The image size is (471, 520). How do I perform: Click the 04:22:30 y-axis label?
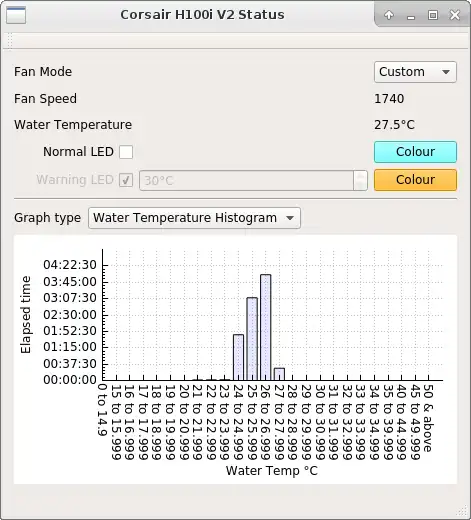pyautogui.click(x=70, y=265)
